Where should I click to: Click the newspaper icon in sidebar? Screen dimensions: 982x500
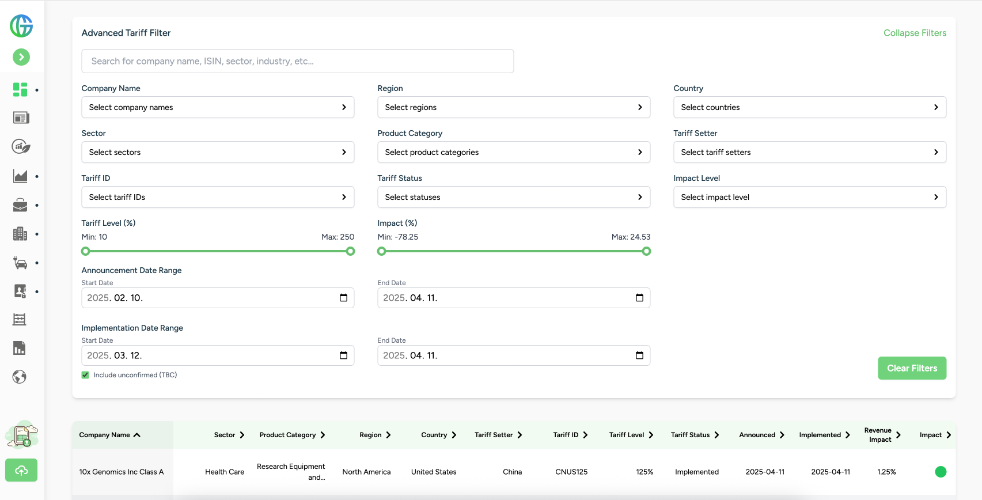[20, 118]
